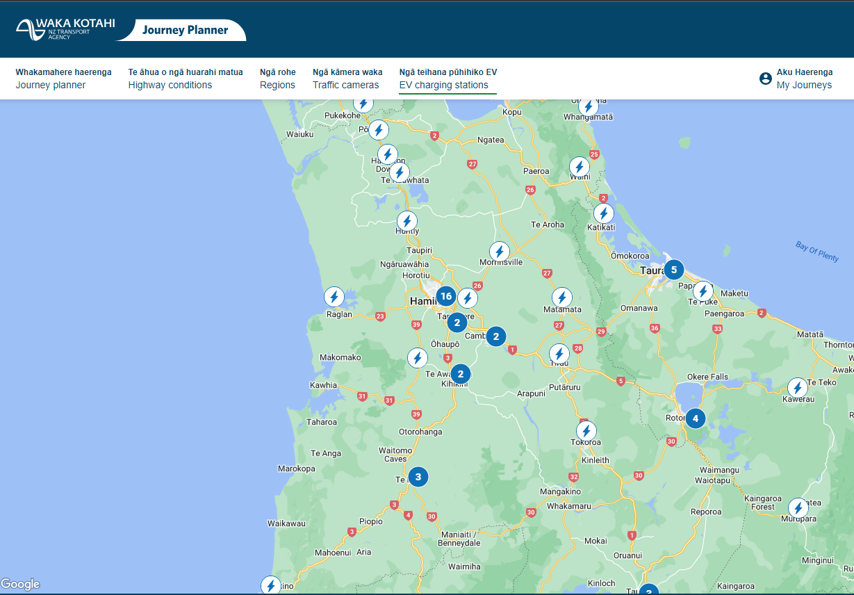Select the Pokeno EV charger marker
Image resolution: width=854 pixels, height=595 pixels.
pos(378,130)
